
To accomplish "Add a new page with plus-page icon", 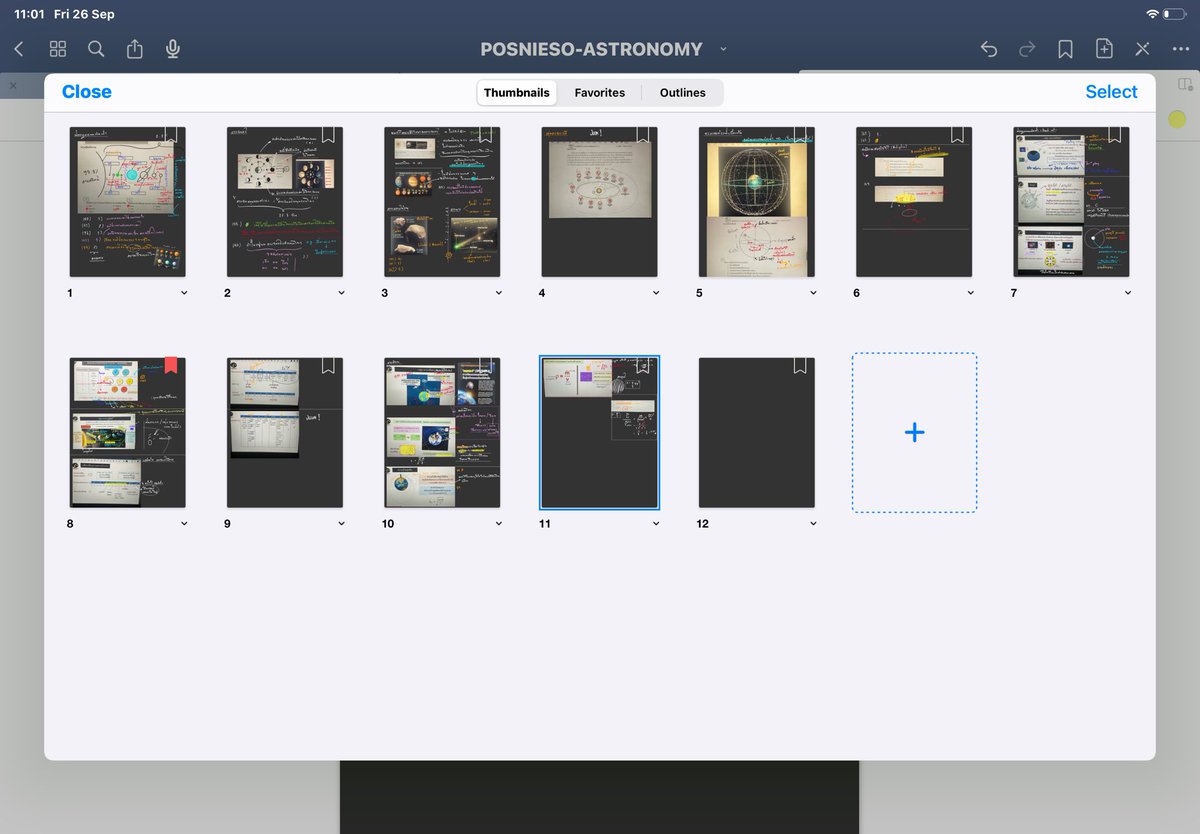I will point(1104,49).
